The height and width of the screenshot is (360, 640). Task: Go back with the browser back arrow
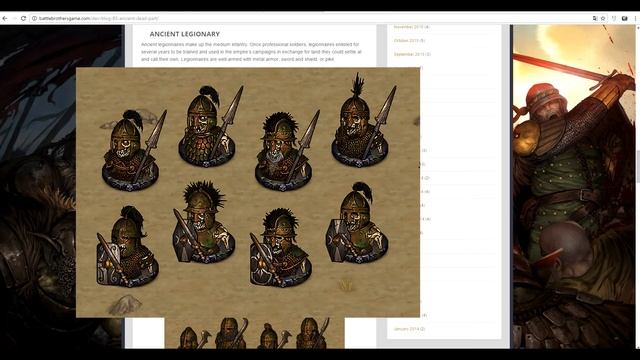[4, 18]
